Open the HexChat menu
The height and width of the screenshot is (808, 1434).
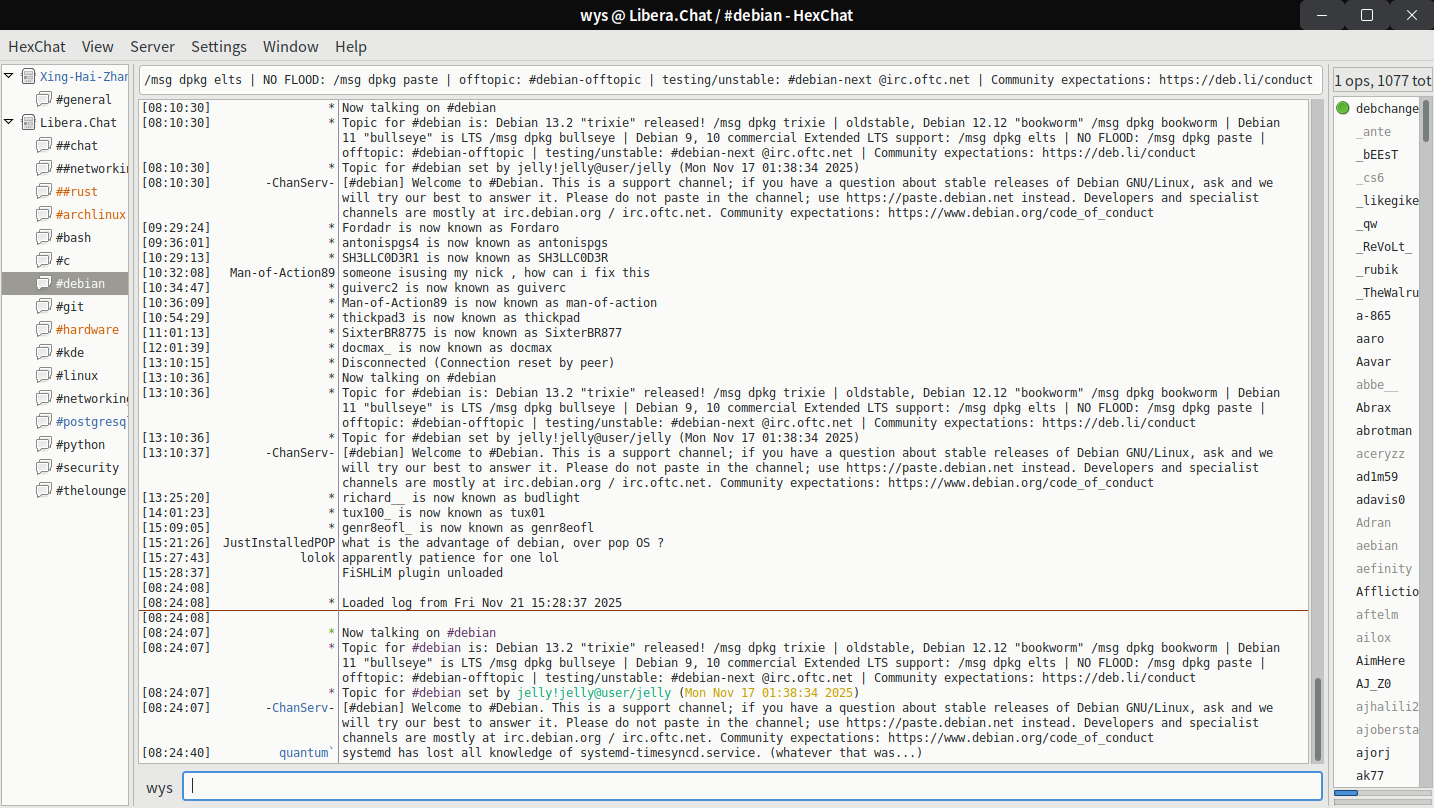click(37, 47)
